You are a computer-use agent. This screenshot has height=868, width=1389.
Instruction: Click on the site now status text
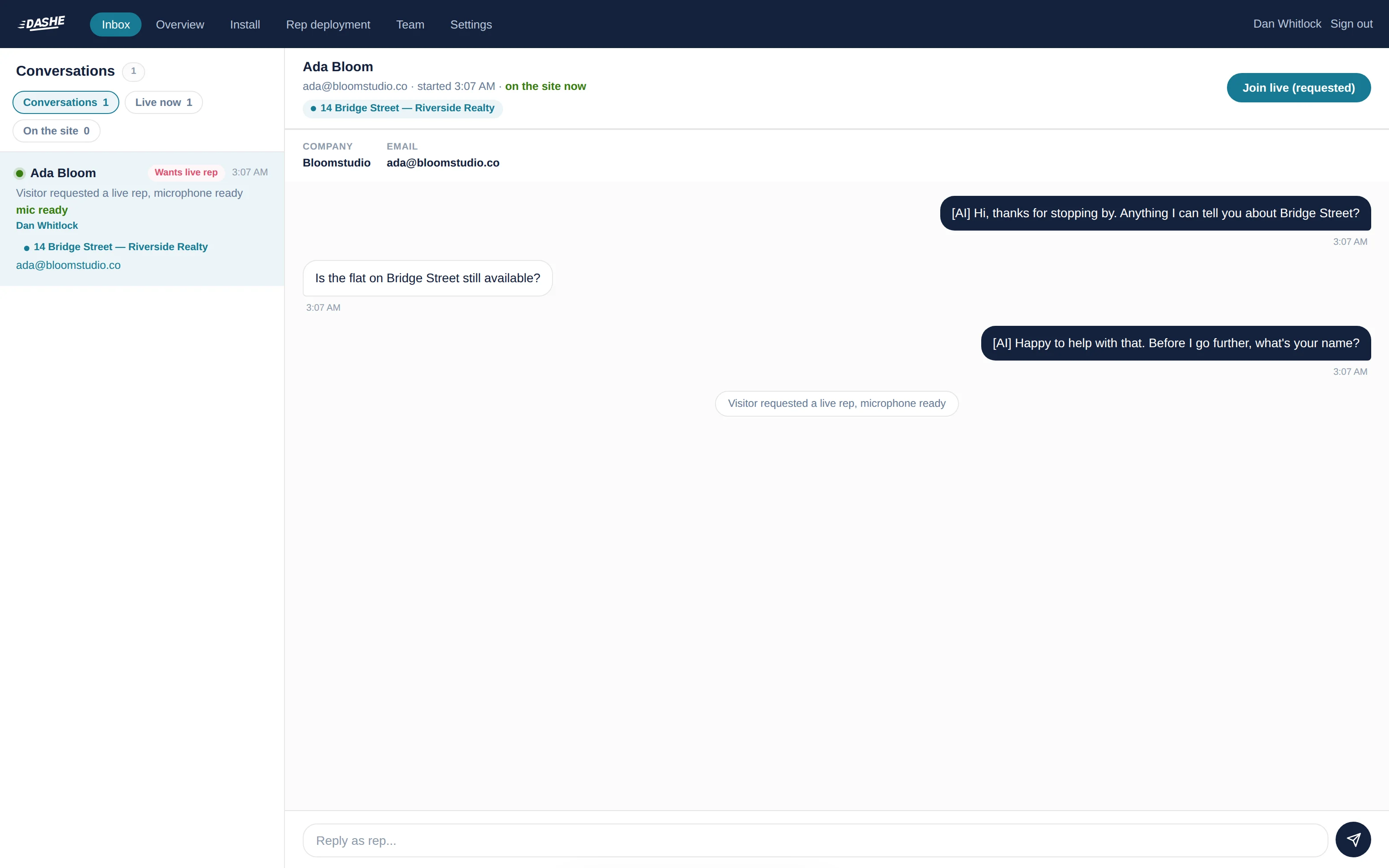coord(545,86)
